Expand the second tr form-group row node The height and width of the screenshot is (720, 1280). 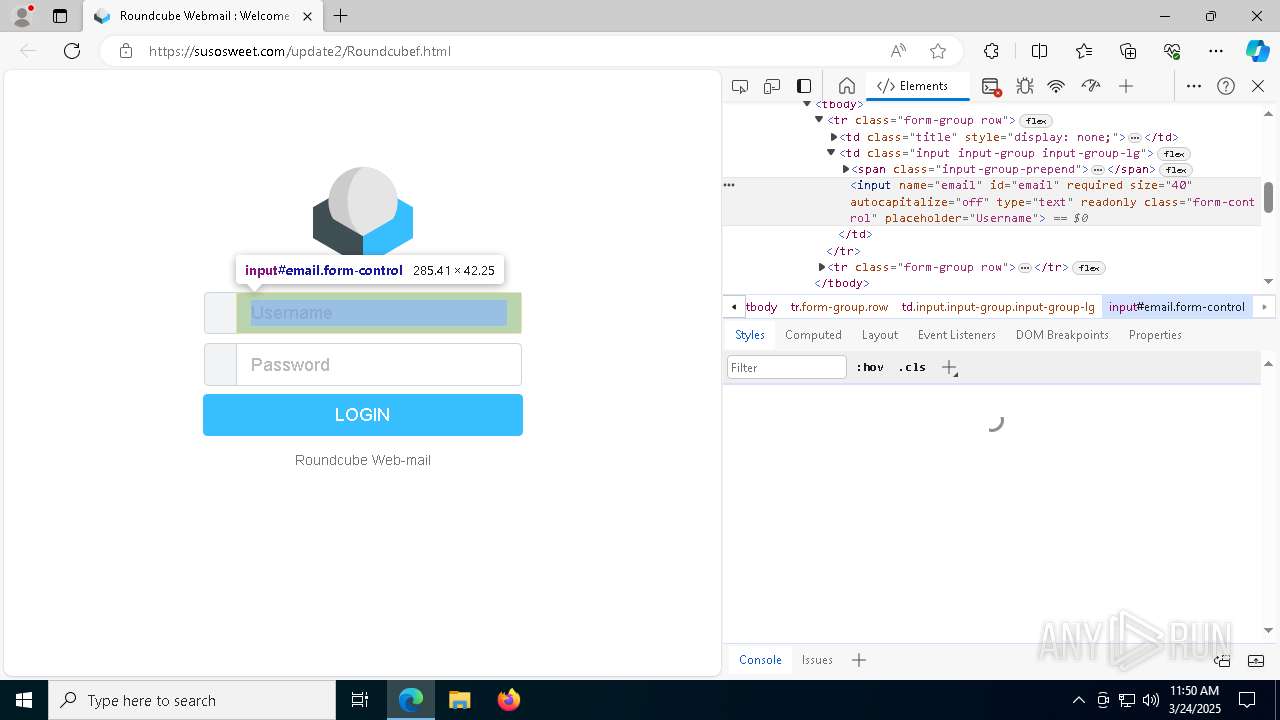(822, 267)
